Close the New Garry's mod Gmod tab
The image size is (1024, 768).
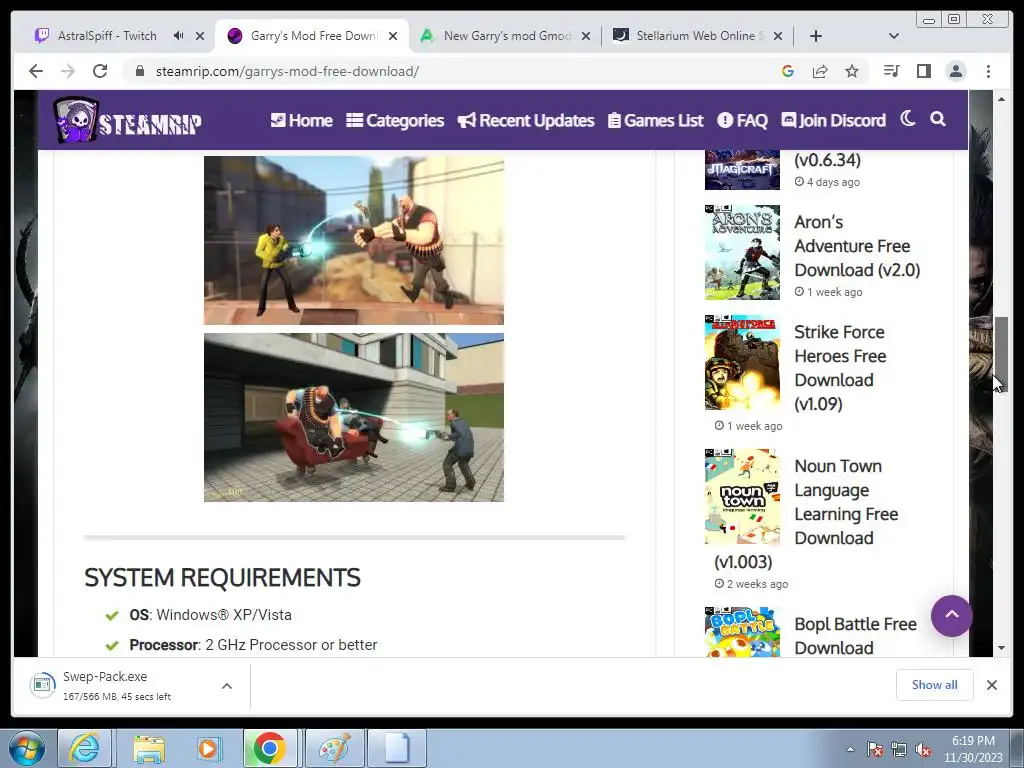[586, 36]
